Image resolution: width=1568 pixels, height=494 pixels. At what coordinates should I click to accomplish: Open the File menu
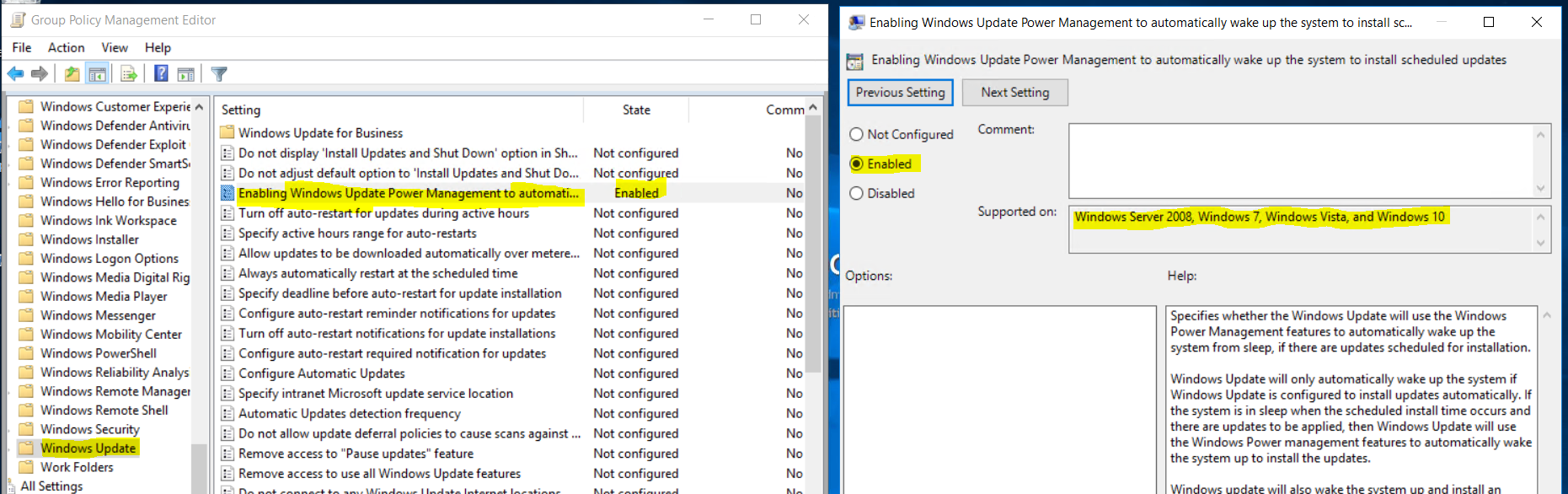[x=22, y=47]
